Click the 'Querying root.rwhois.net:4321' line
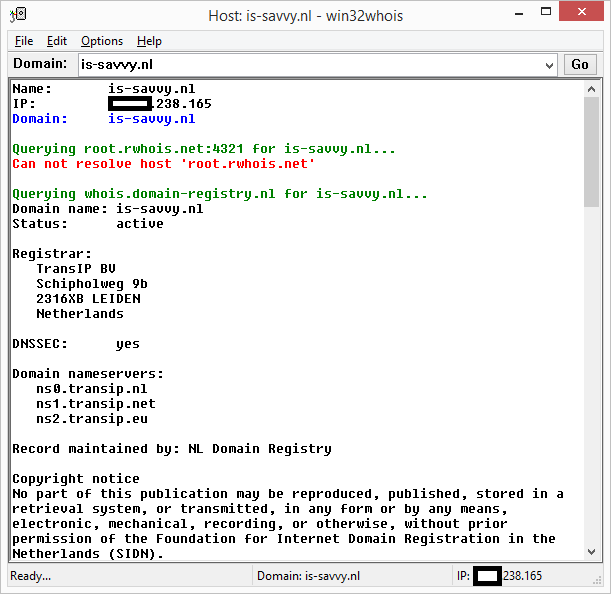Screen dimensions: 611x594 tap(204, 149)
